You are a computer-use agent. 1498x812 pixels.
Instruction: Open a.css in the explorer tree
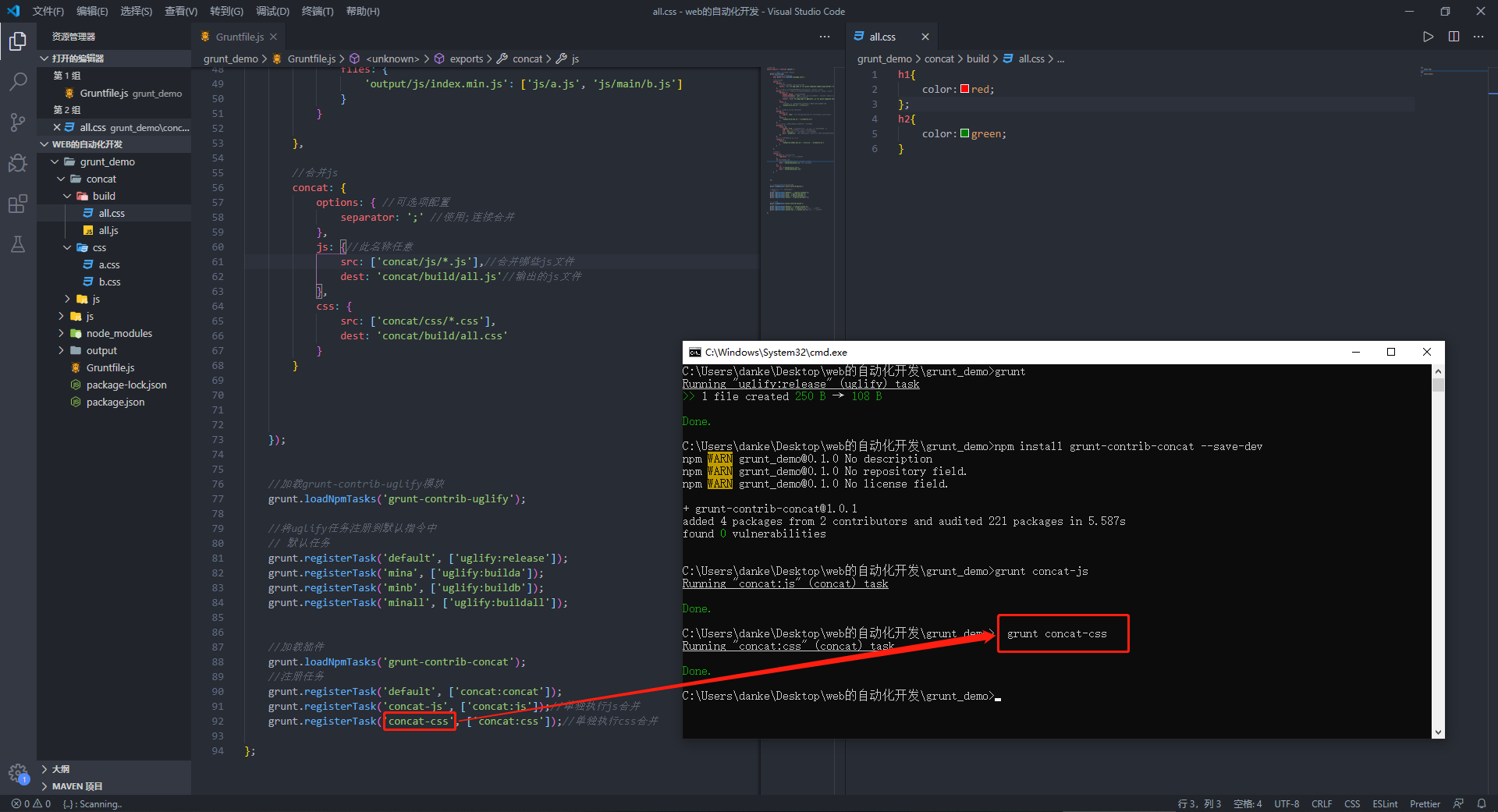pos(114,264)
